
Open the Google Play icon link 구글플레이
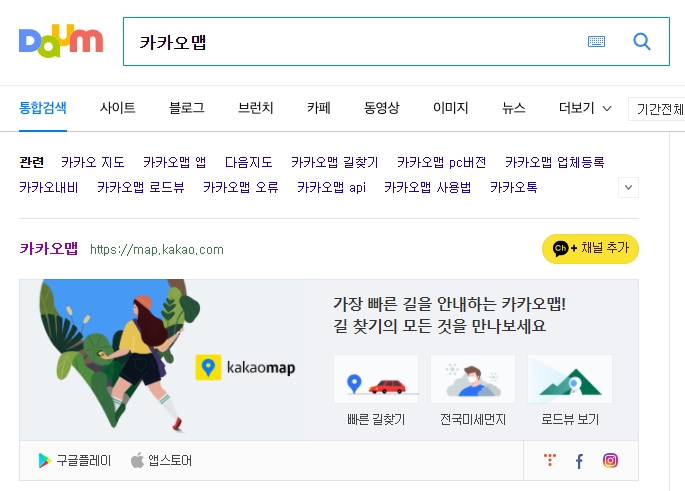75,460
